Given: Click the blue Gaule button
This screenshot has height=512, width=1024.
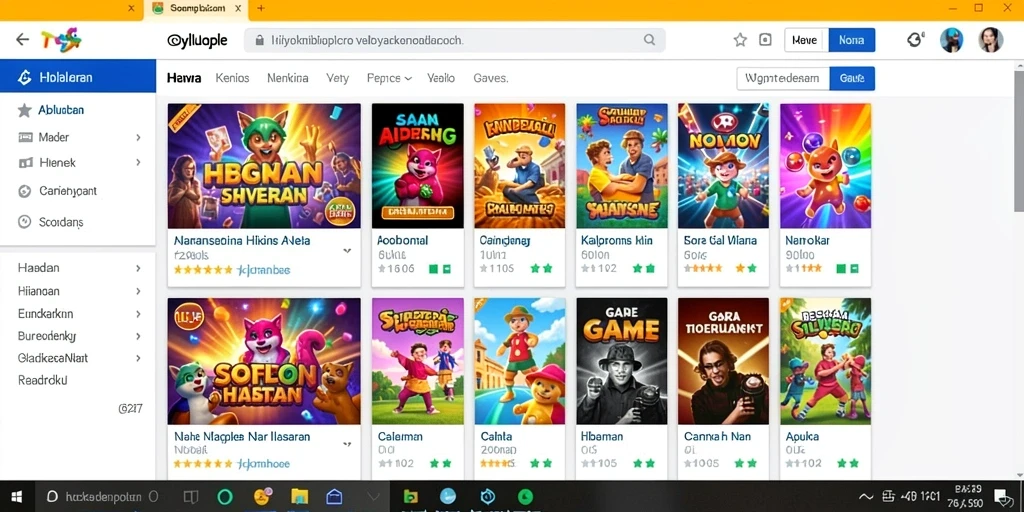Looking at the screenshot, I should 852,78.
